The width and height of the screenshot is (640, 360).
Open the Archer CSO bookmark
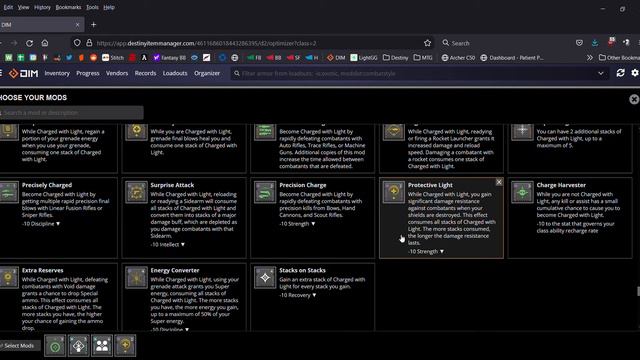458,58
